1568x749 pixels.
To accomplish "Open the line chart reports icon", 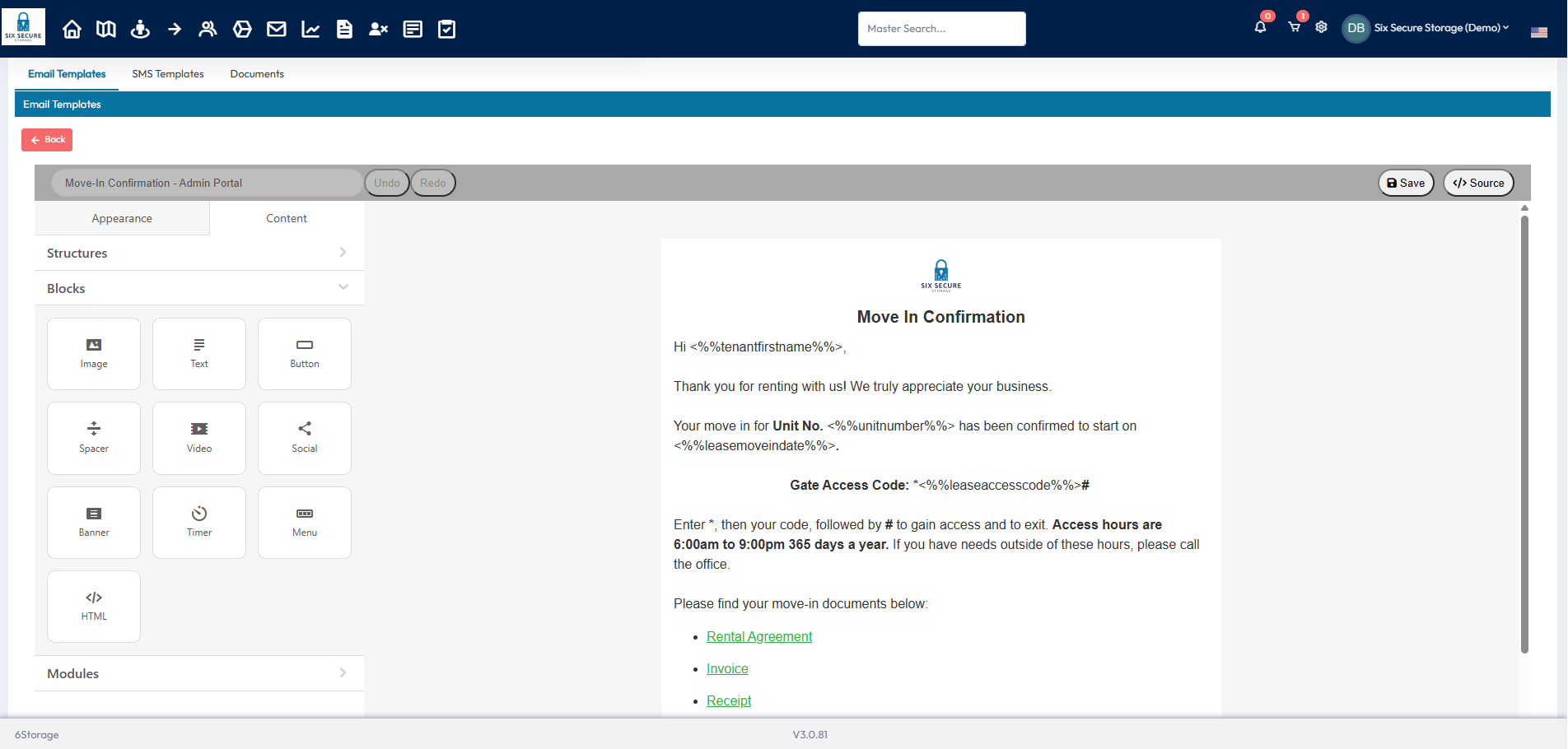I will tap(310, 29).
